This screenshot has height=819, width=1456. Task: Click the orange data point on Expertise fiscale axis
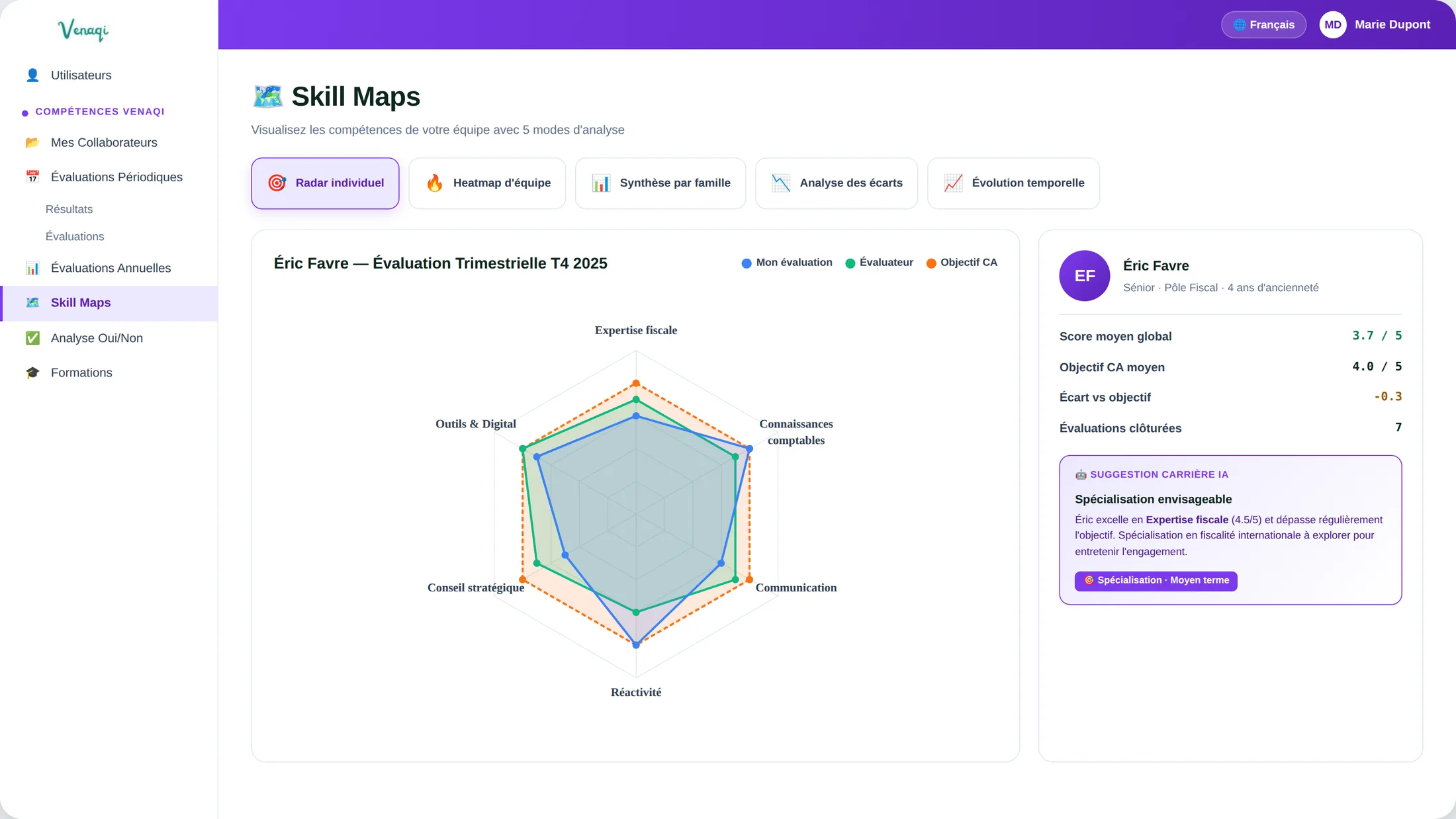(636, 383)
